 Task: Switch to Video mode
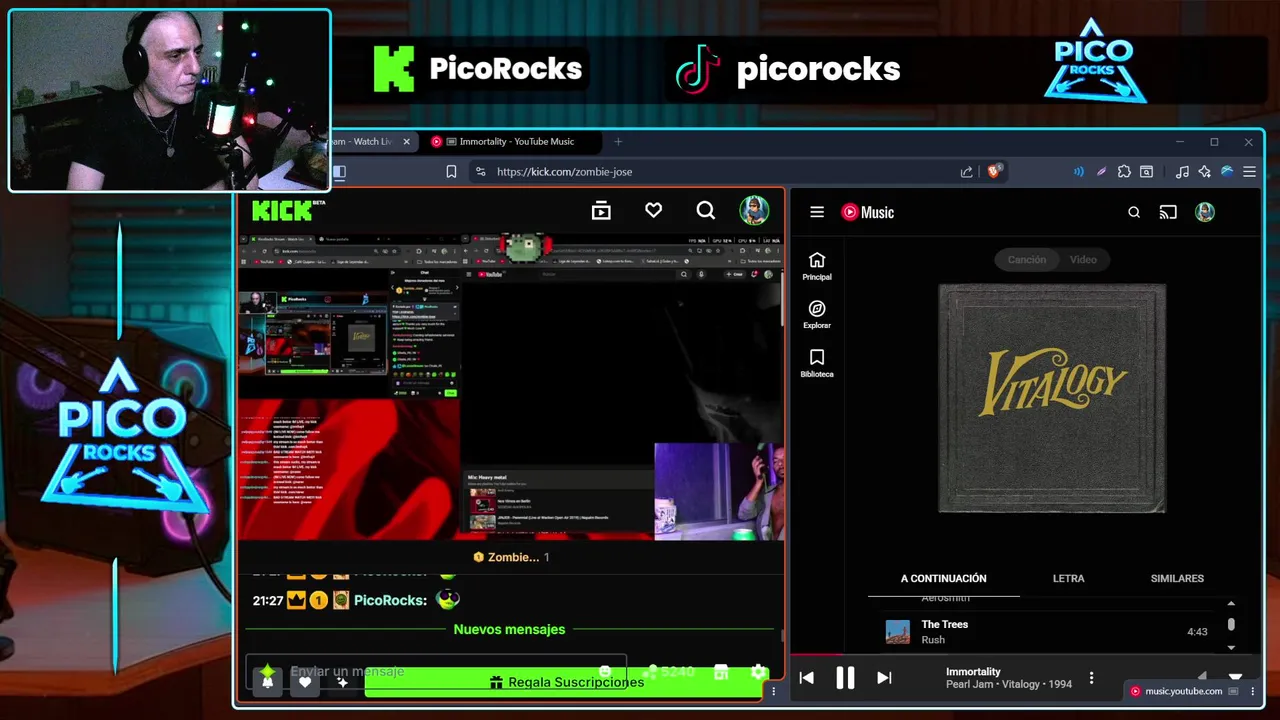1083,260
